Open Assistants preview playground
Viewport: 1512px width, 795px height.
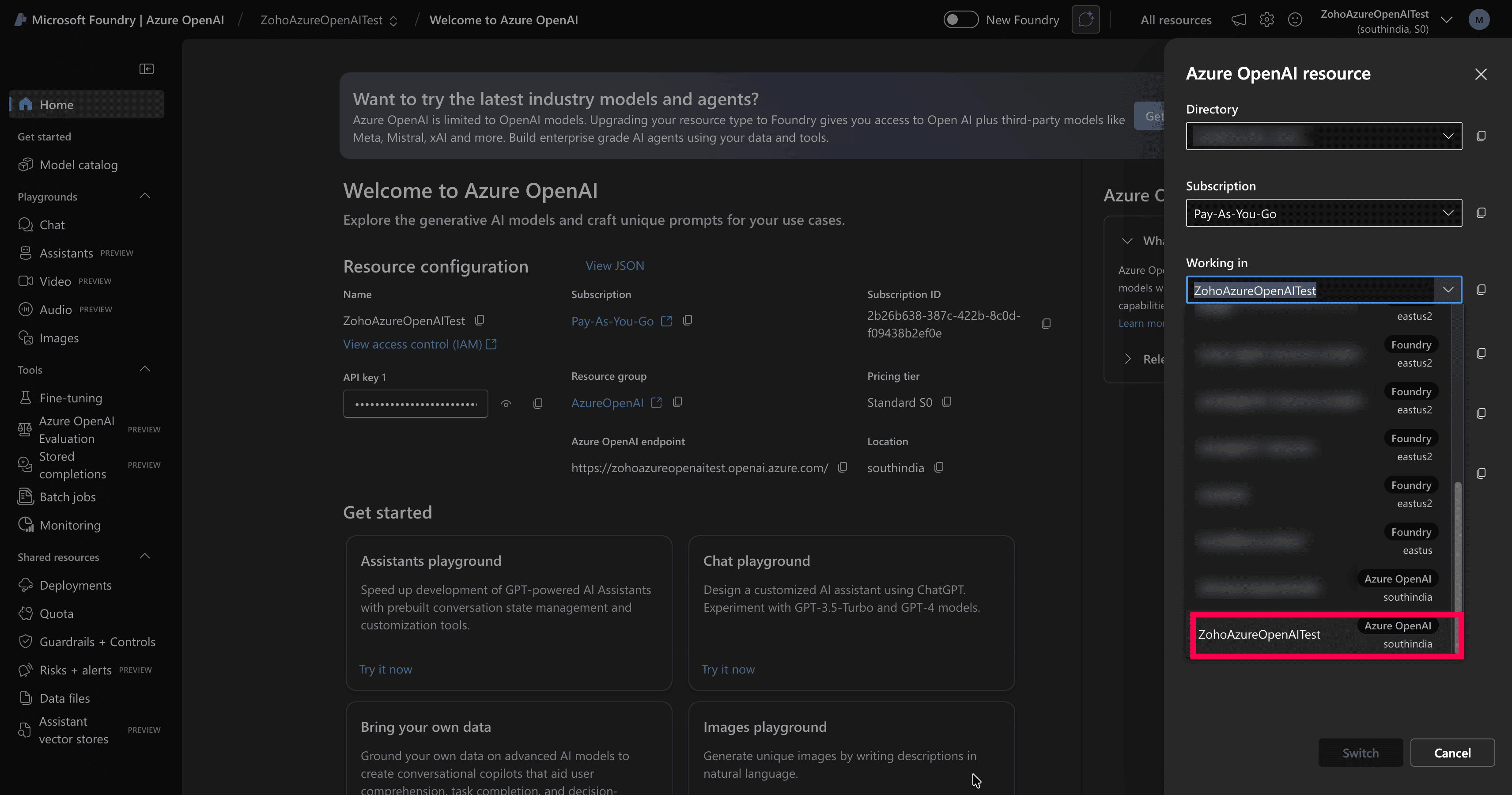(x=75, y=253)
